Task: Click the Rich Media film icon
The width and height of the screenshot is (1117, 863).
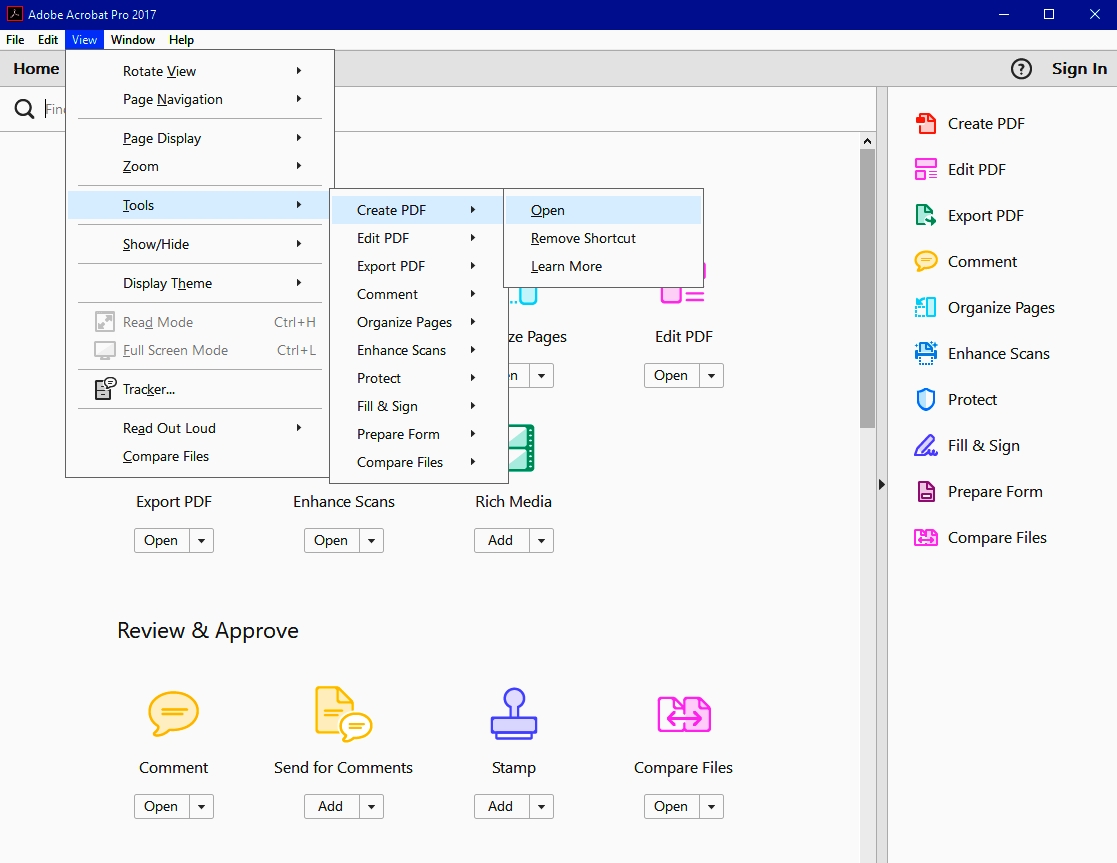Action: tap(521, 448)
